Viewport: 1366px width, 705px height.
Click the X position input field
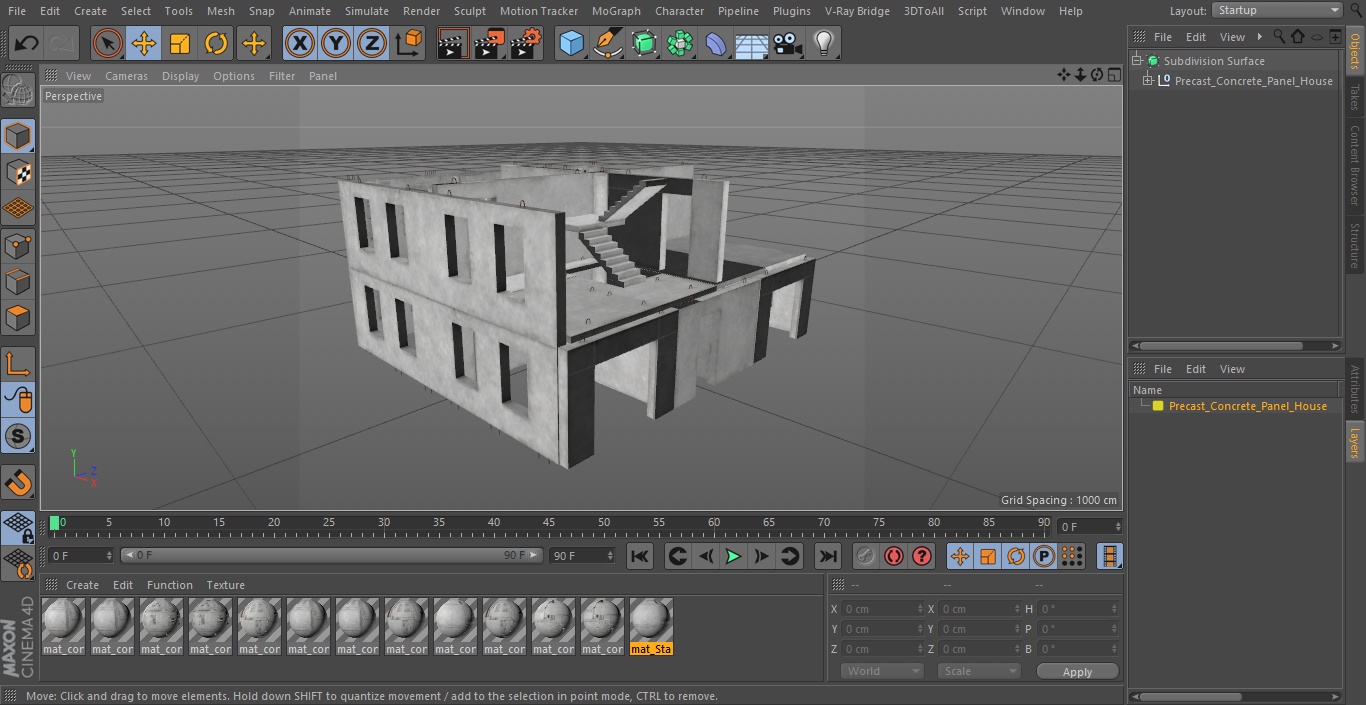click(x=883, y=609)
